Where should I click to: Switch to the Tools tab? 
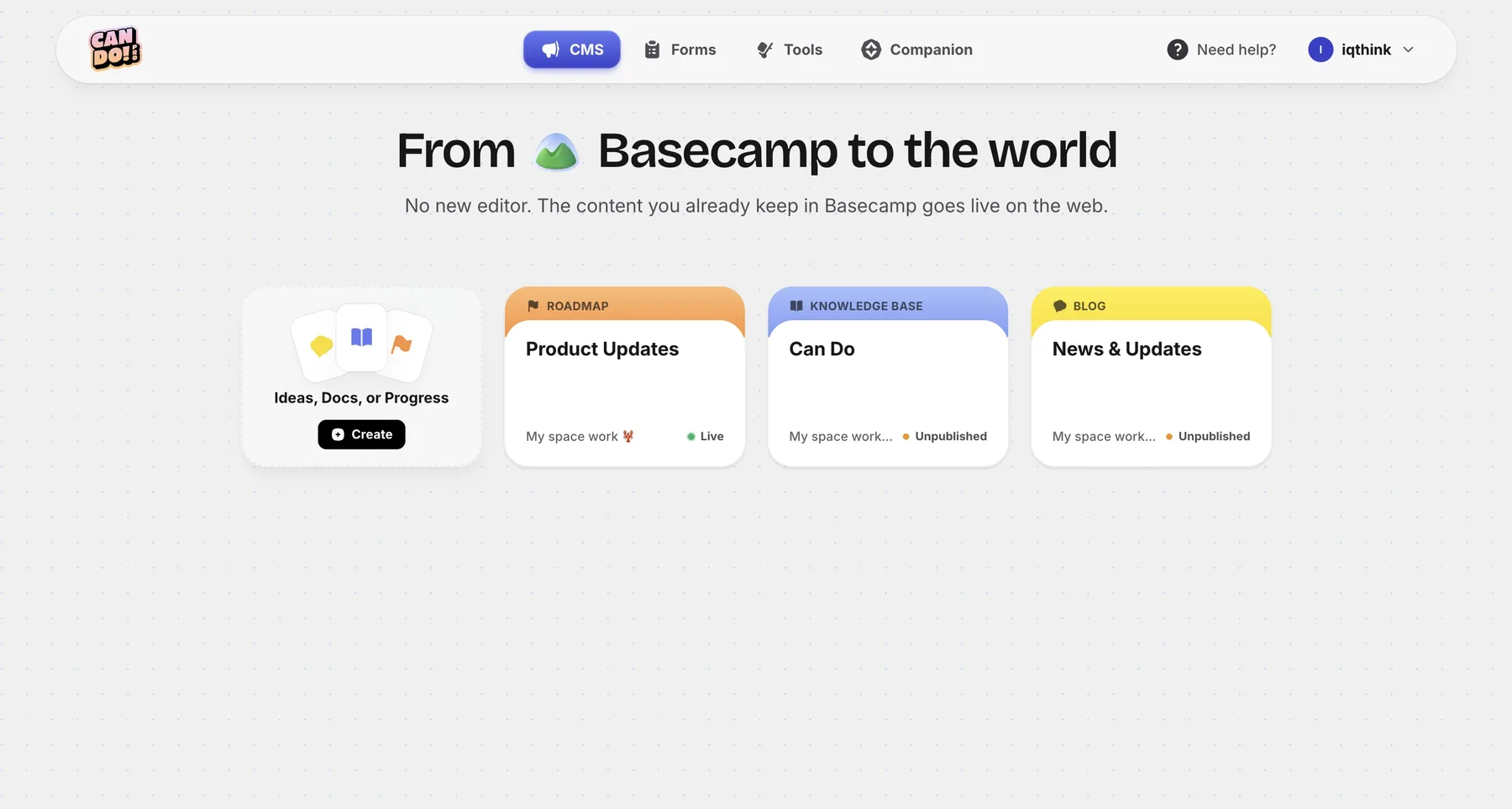(x=790, y=50)
